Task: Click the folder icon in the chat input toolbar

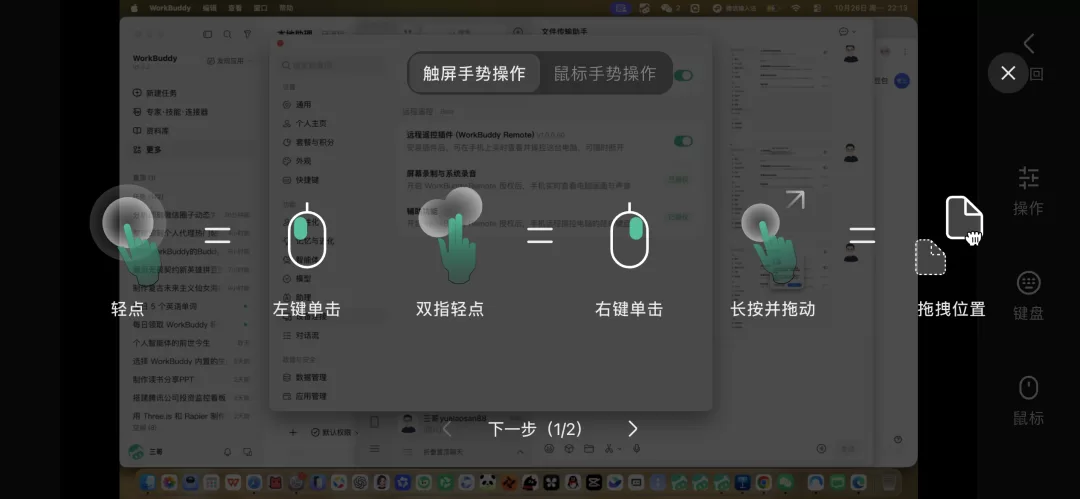Action: (x=589, y=449)
